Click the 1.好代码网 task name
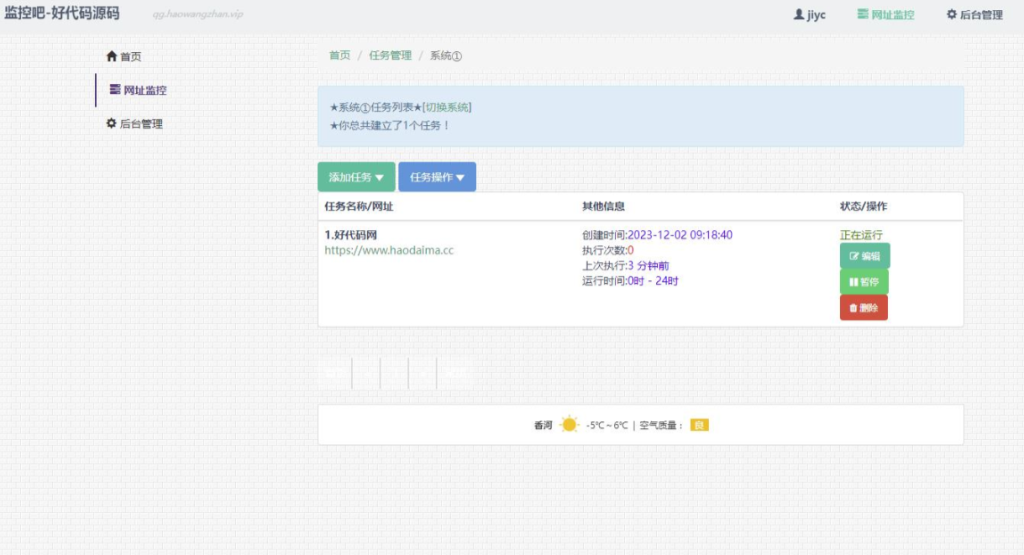This screenshot has width=1024, height=555. click(351, 235)
